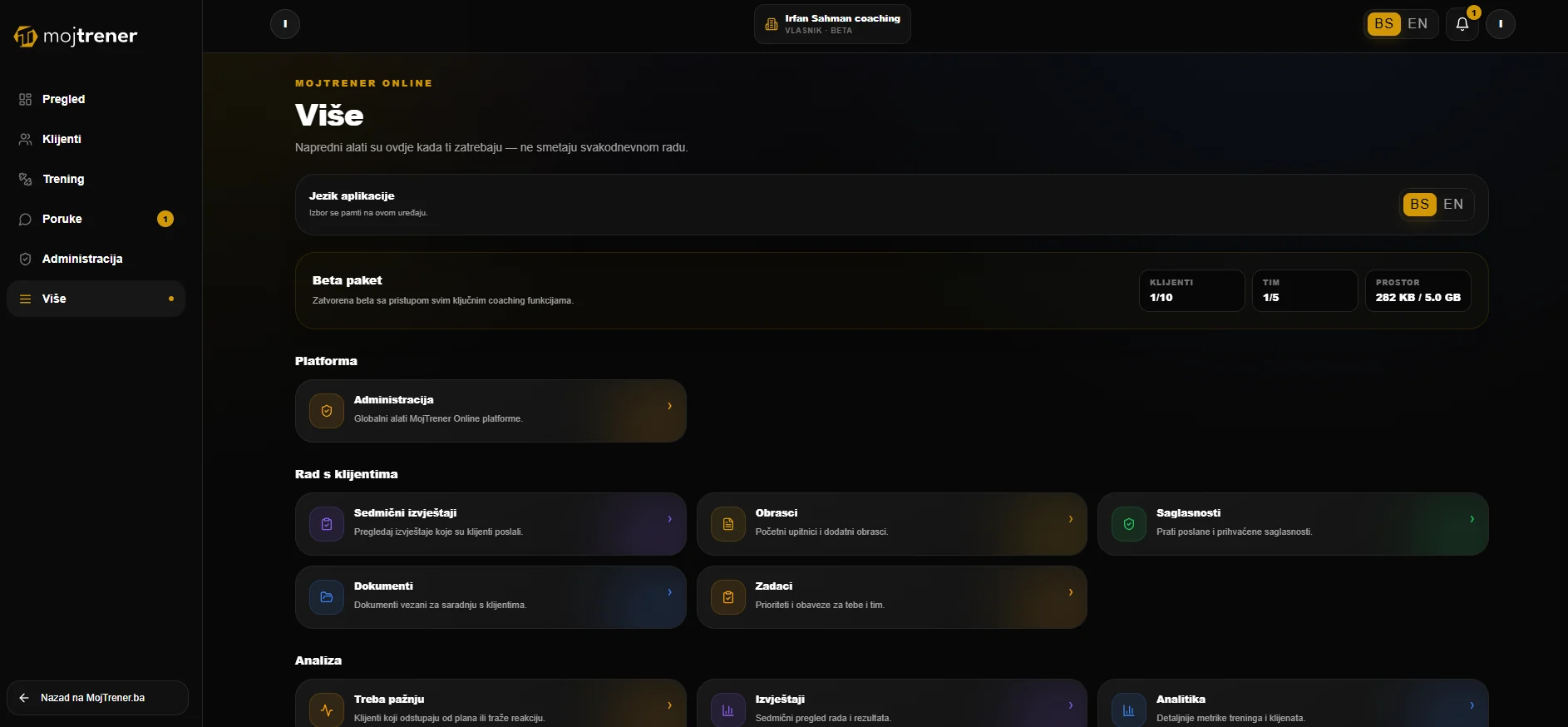
Task: Select Više in the sidebar
Action: [96, 299]
